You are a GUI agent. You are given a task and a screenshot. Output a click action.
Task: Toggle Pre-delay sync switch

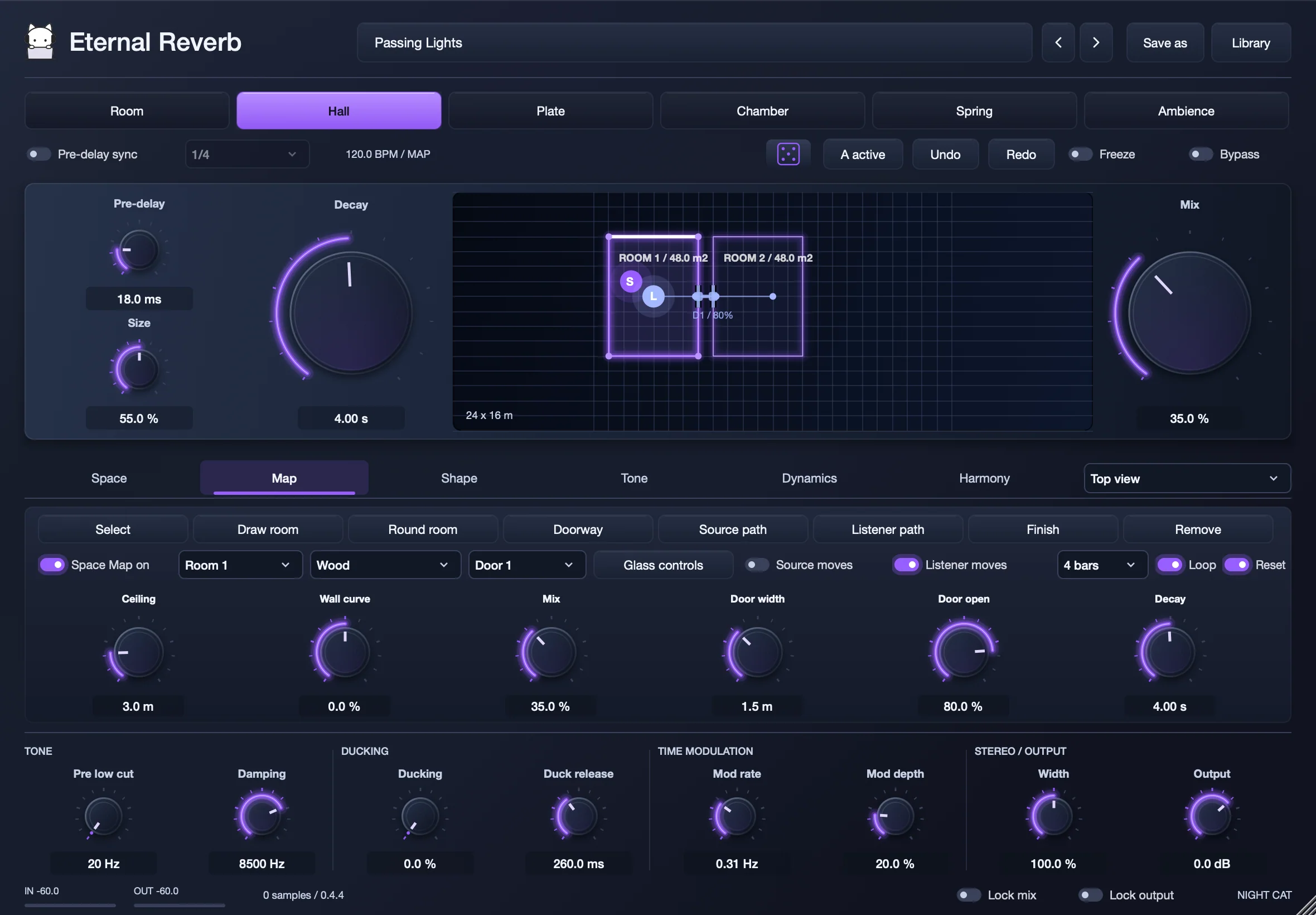point(39,154)
